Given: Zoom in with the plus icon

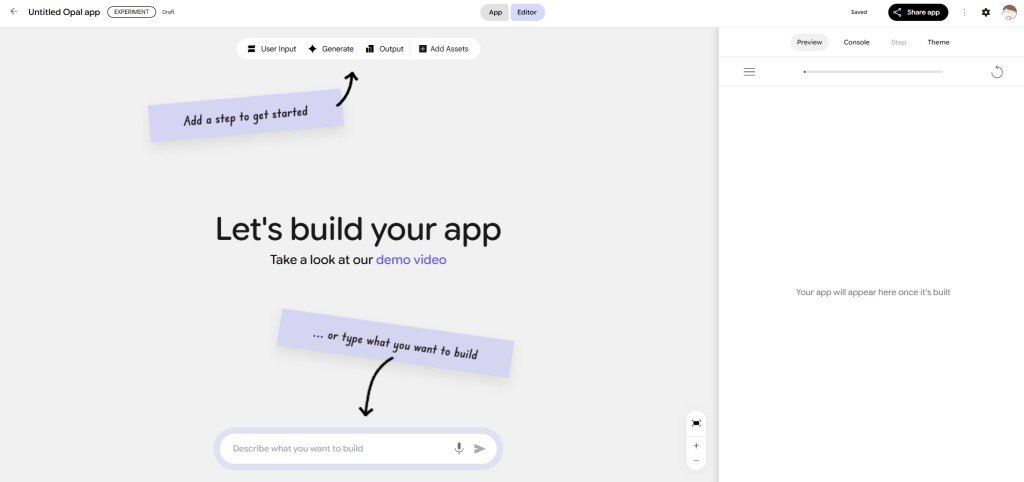Looking at the screenshot, I should click(x=696, y=445).
